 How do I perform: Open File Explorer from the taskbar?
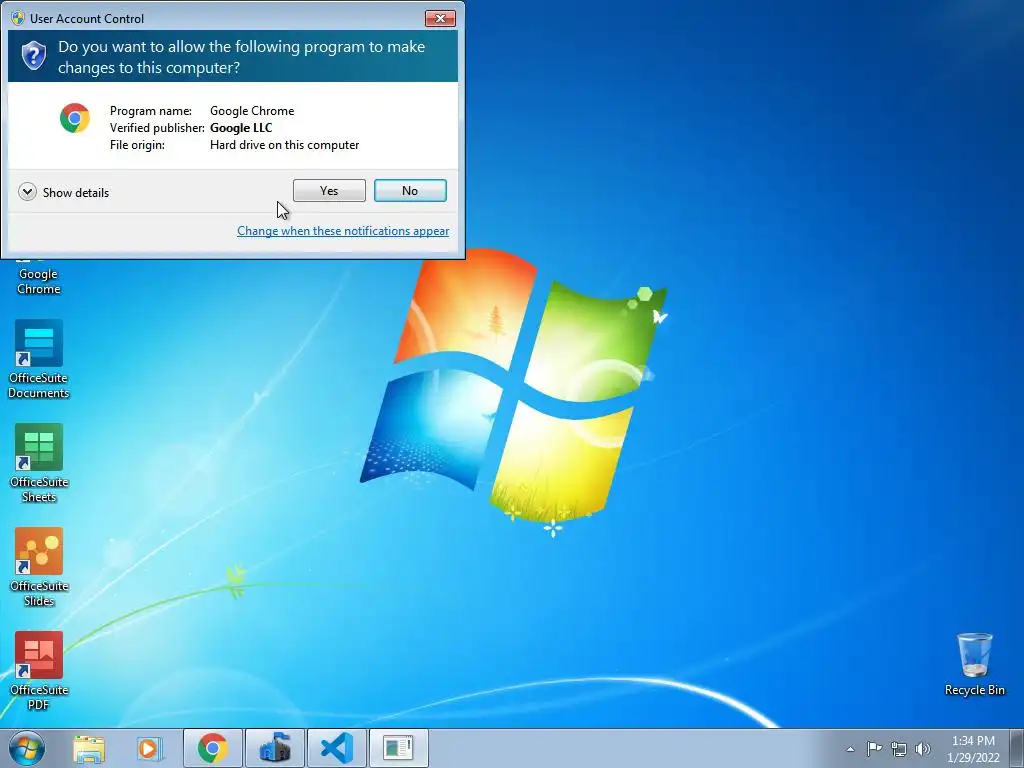pyautogui.click(x=89, y=748)
